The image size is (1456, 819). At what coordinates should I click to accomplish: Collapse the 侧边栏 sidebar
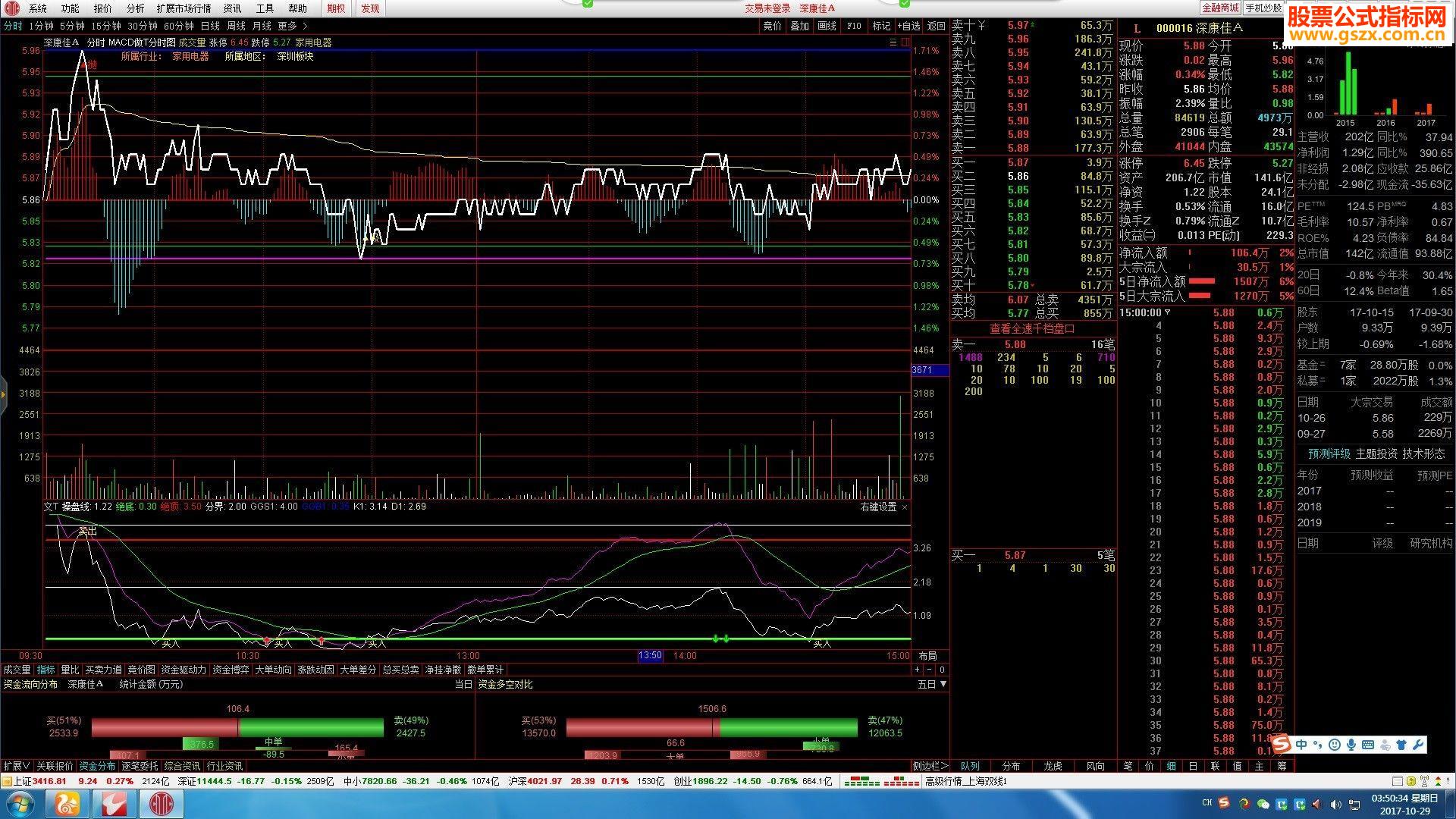tap(930, 766)
